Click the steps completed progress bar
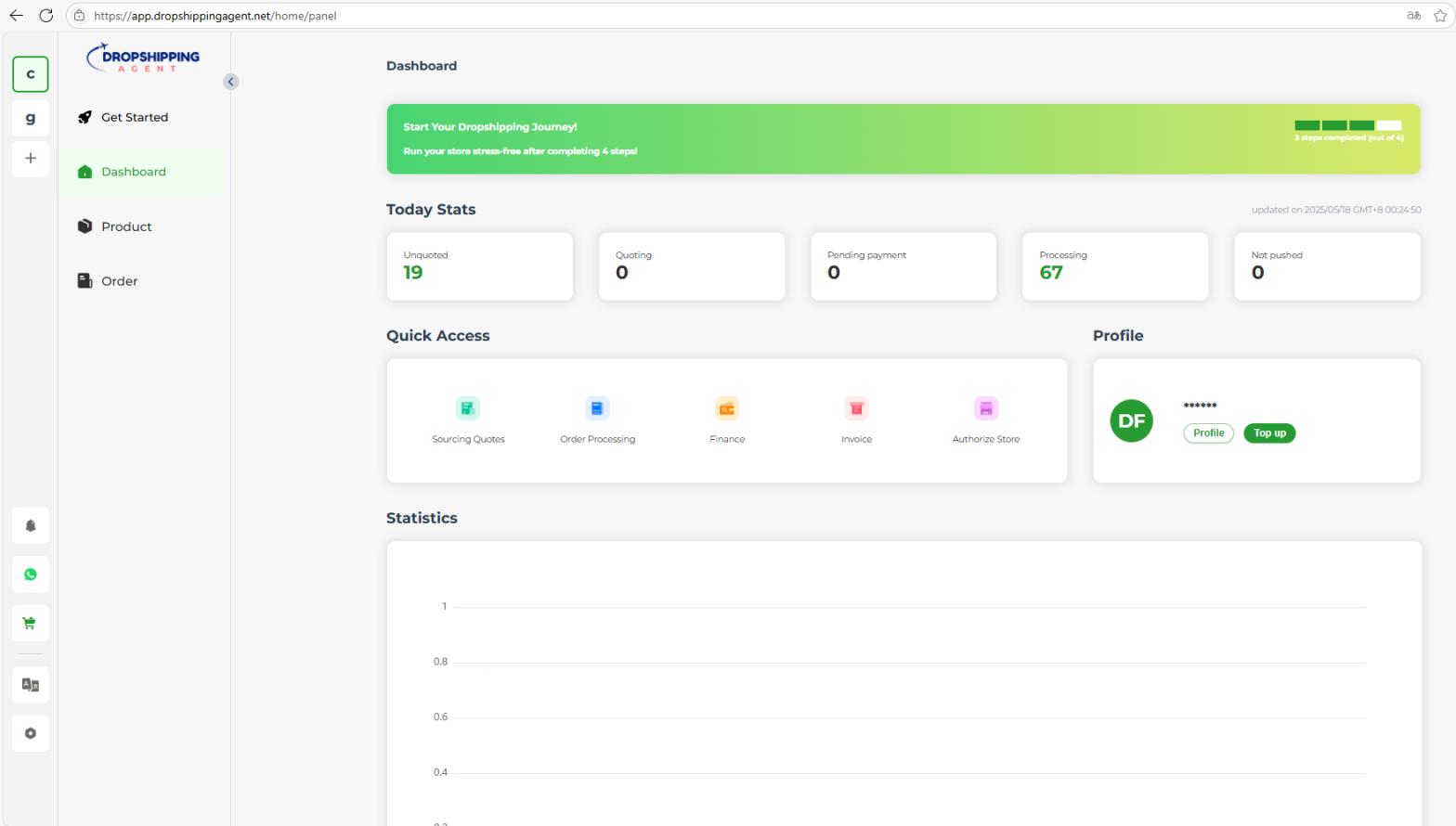The width and height of the screenshot is (1456, 826). [x=1348, y=125]
